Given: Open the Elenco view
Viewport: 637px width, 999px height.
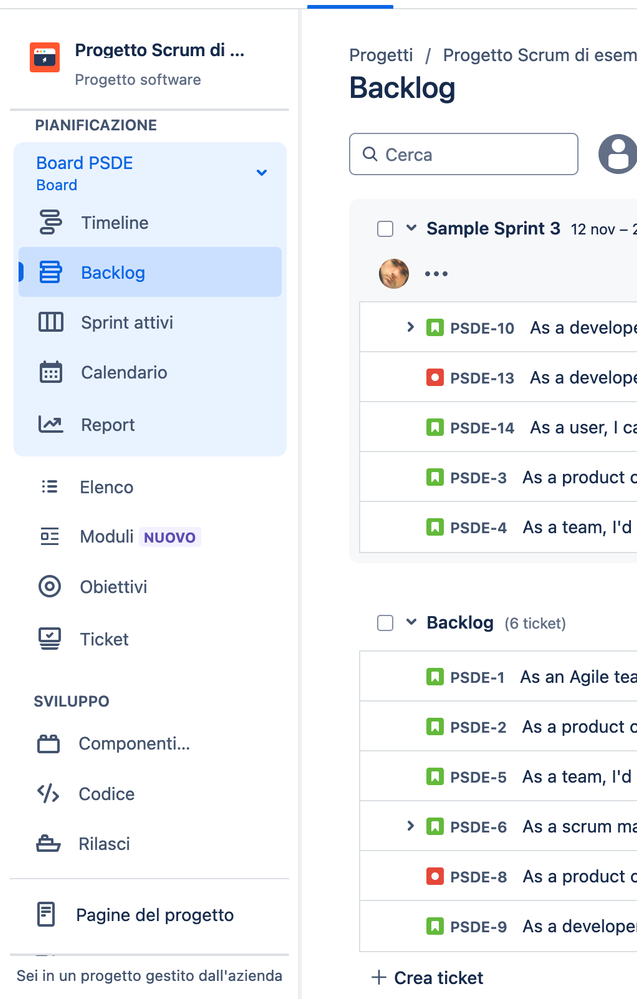Looking at the screenshot, I should [x=106, y=487].
